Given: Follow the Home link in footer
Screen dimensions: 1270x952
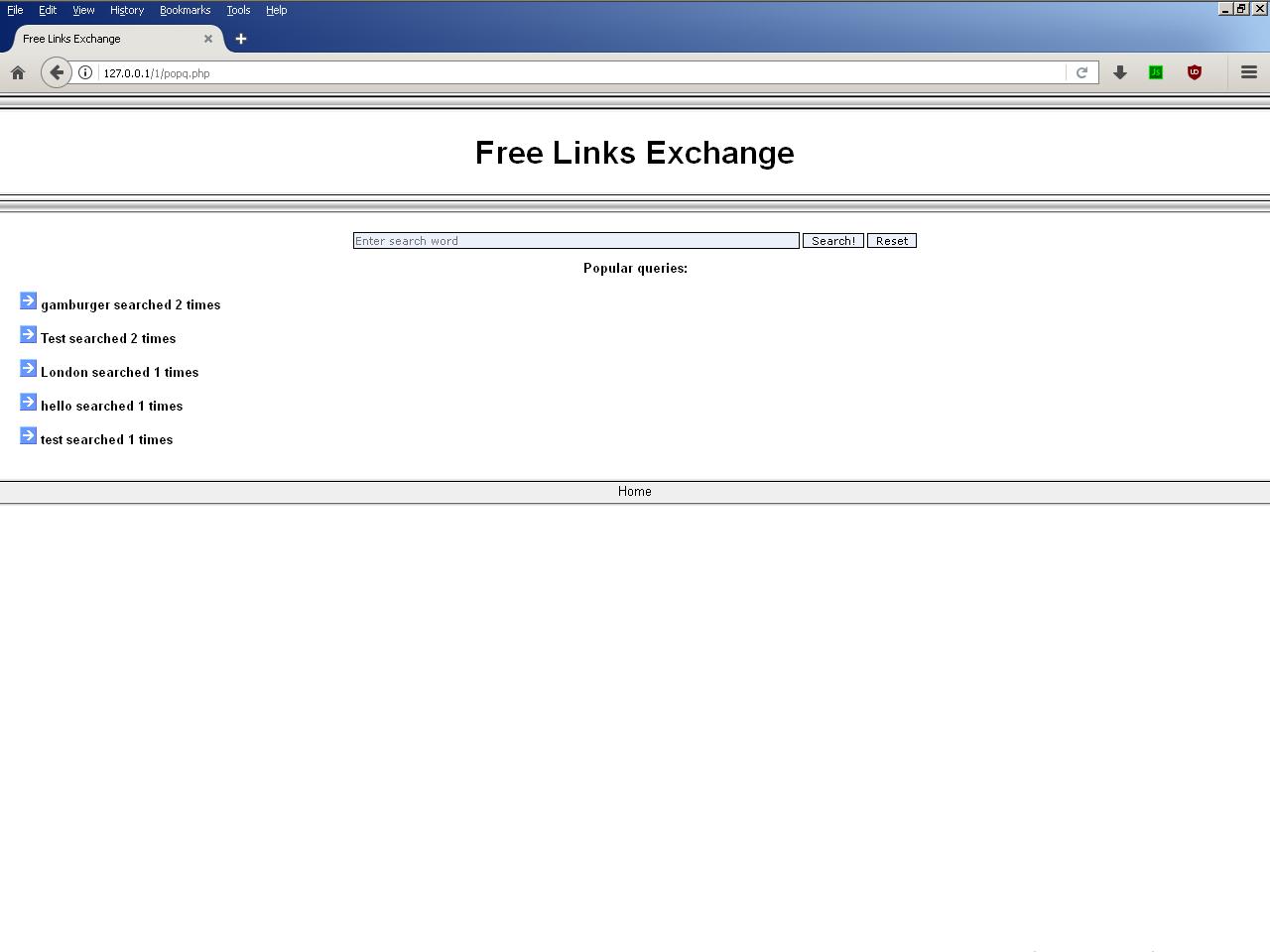Looking at the screenshot, I should [x=635, y=492].
